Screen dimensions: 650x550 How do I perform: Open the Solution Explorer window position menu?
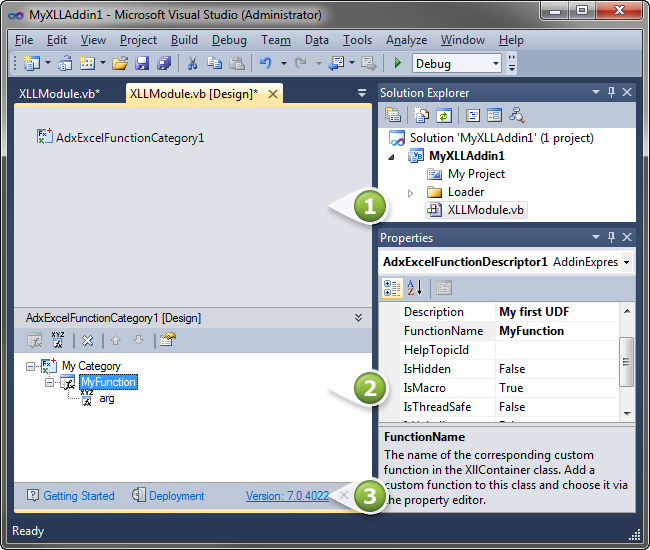point(596,92)
